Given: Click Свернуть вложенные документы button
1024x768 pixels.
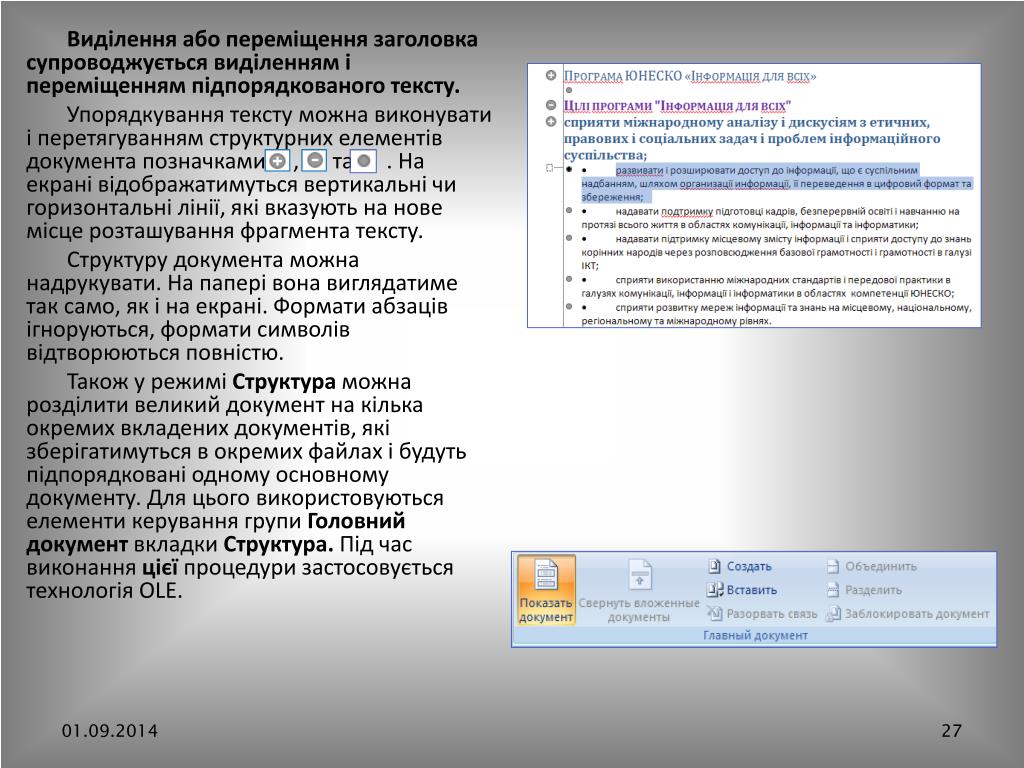Looking at the screenshot, I should click(x=639, y=590).
